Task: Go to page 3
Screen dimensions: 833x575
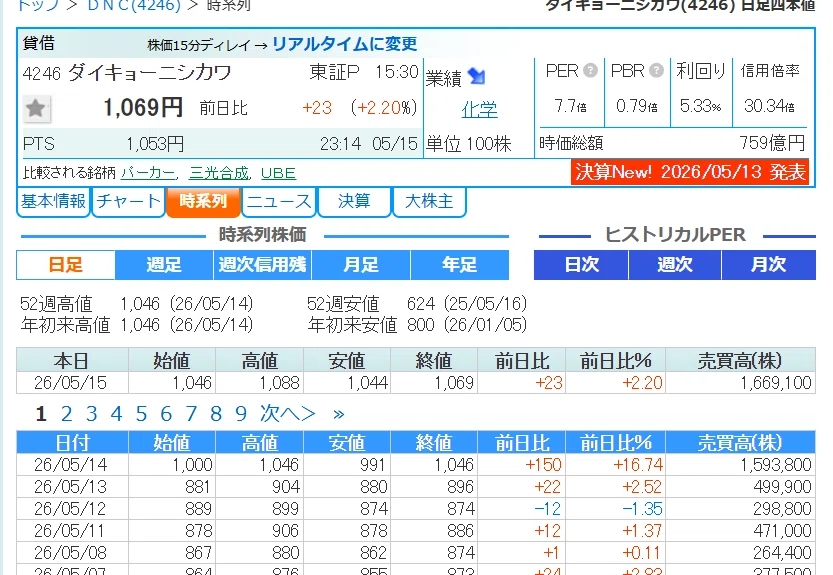Action: [91, 413]
